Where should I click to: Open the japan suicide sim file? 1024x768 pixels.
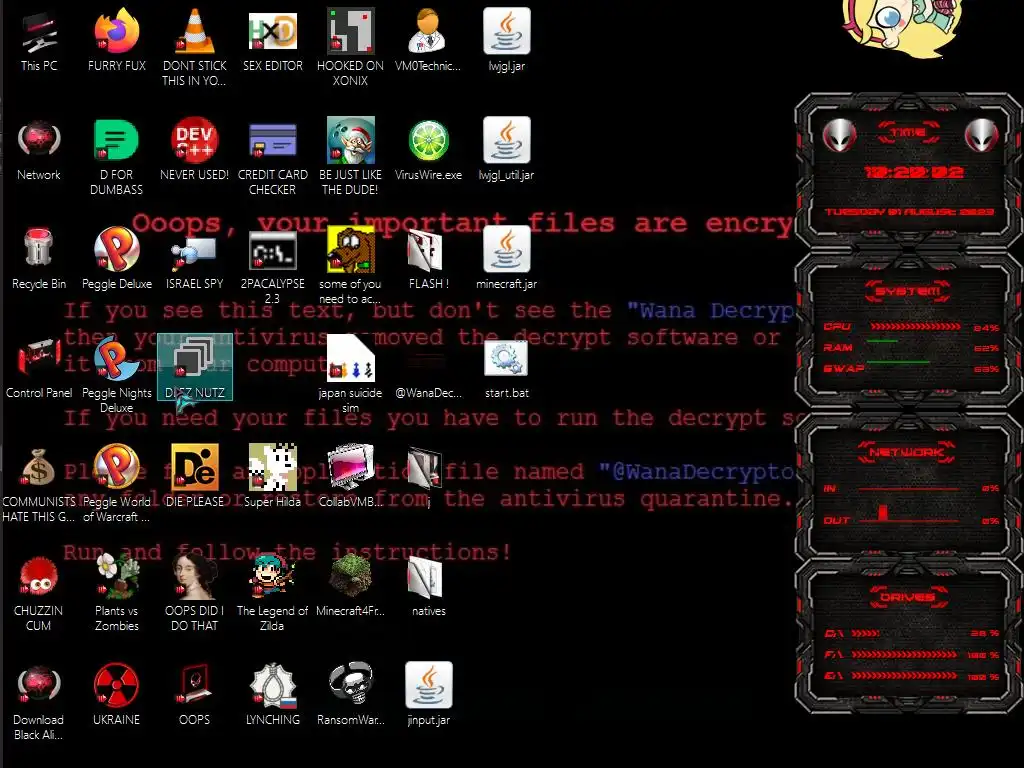(351, 374)
